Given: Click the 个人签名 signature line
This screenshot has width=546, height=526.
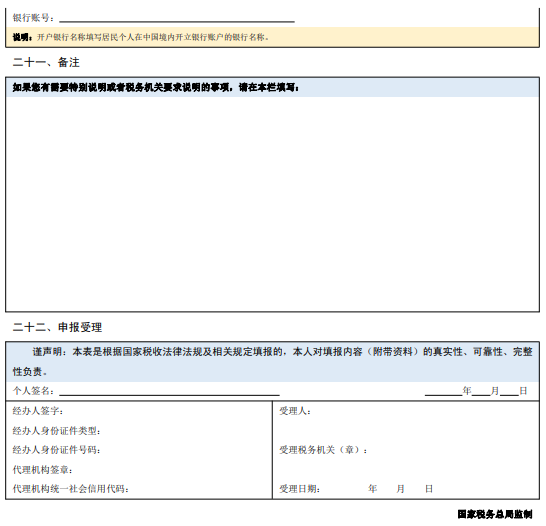Looking at the screenshot, I should coord(169,391).
